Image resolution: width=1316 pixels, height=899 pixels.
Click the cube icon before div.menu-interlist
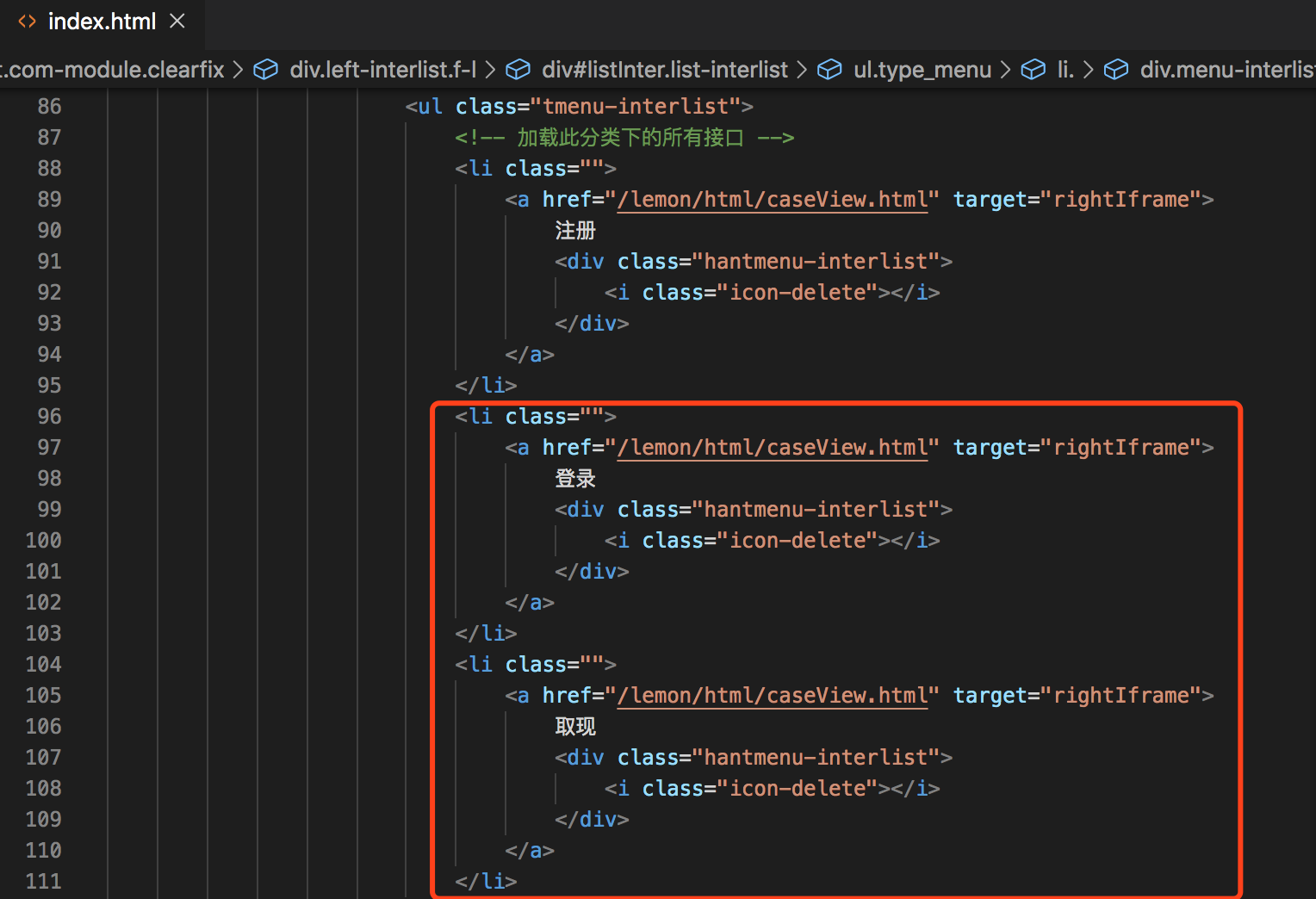coord(1116,70)
